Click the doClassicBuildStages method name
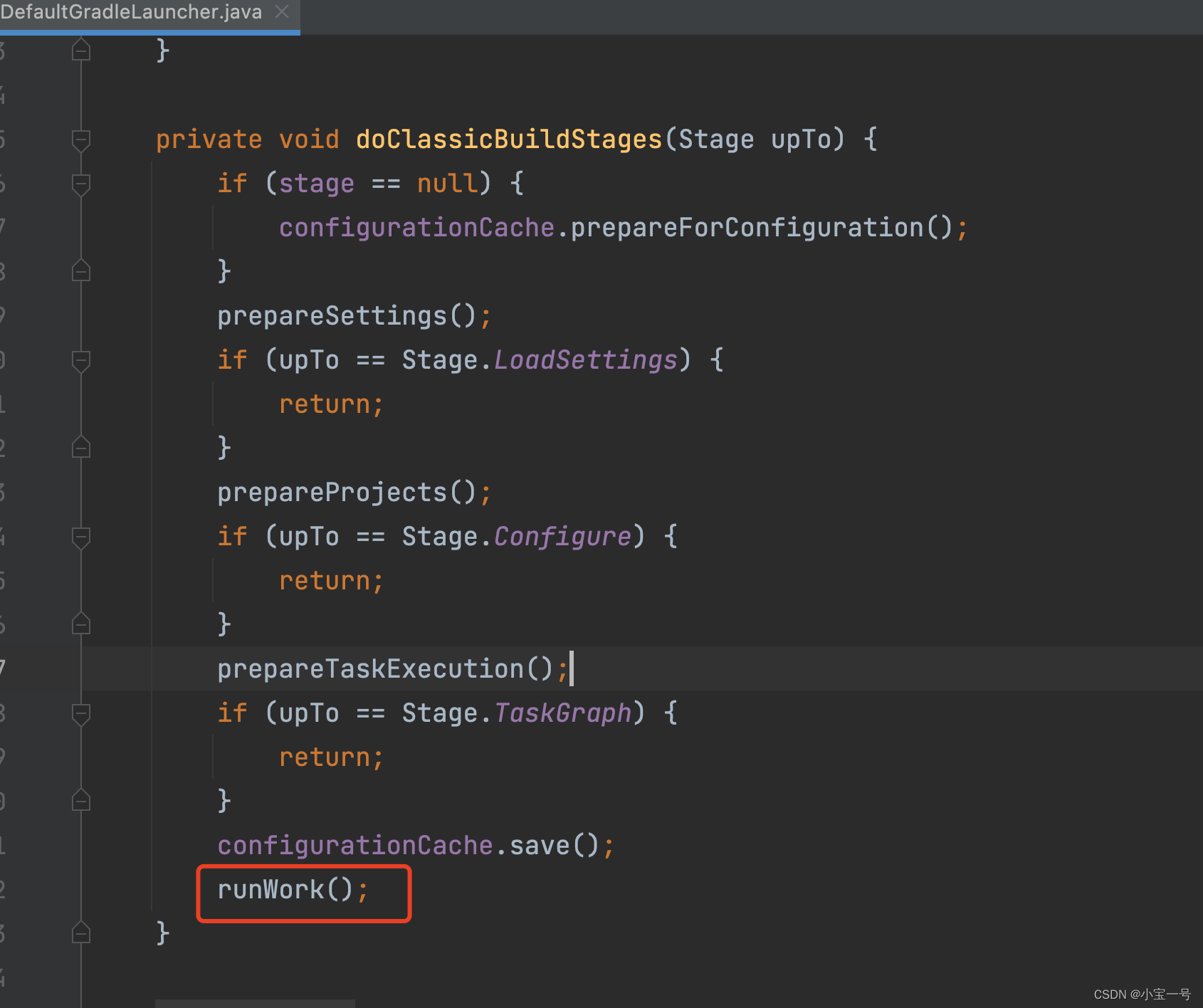 pyautogui.click(x=509, y=139)
